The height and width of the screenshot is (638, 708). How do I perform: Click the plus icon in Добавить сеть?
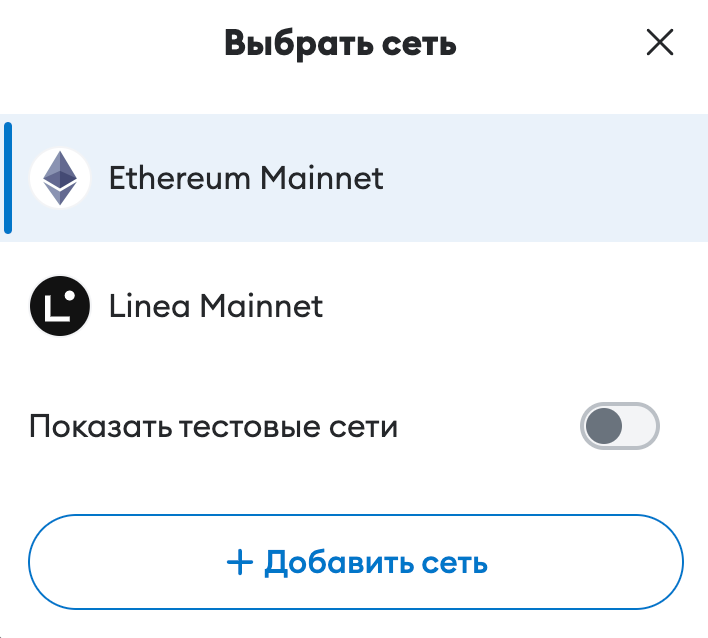pyautogui.click(x=240, y=563)
